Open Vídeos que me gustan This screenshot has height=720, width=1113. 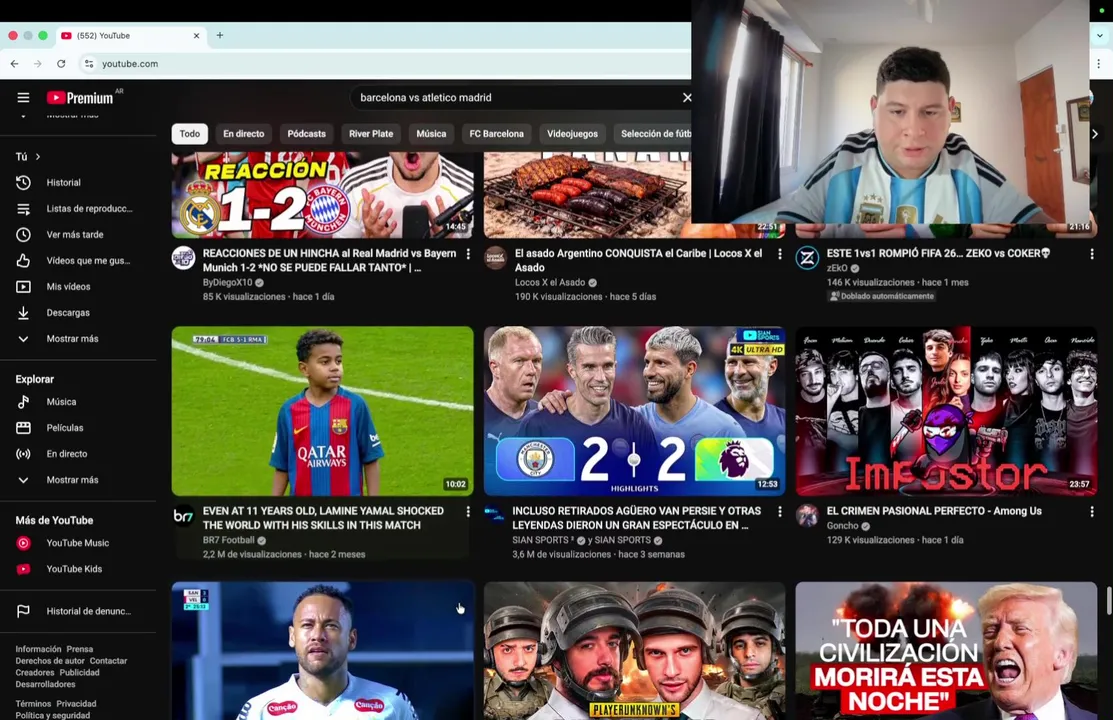(x=78, y=261)
